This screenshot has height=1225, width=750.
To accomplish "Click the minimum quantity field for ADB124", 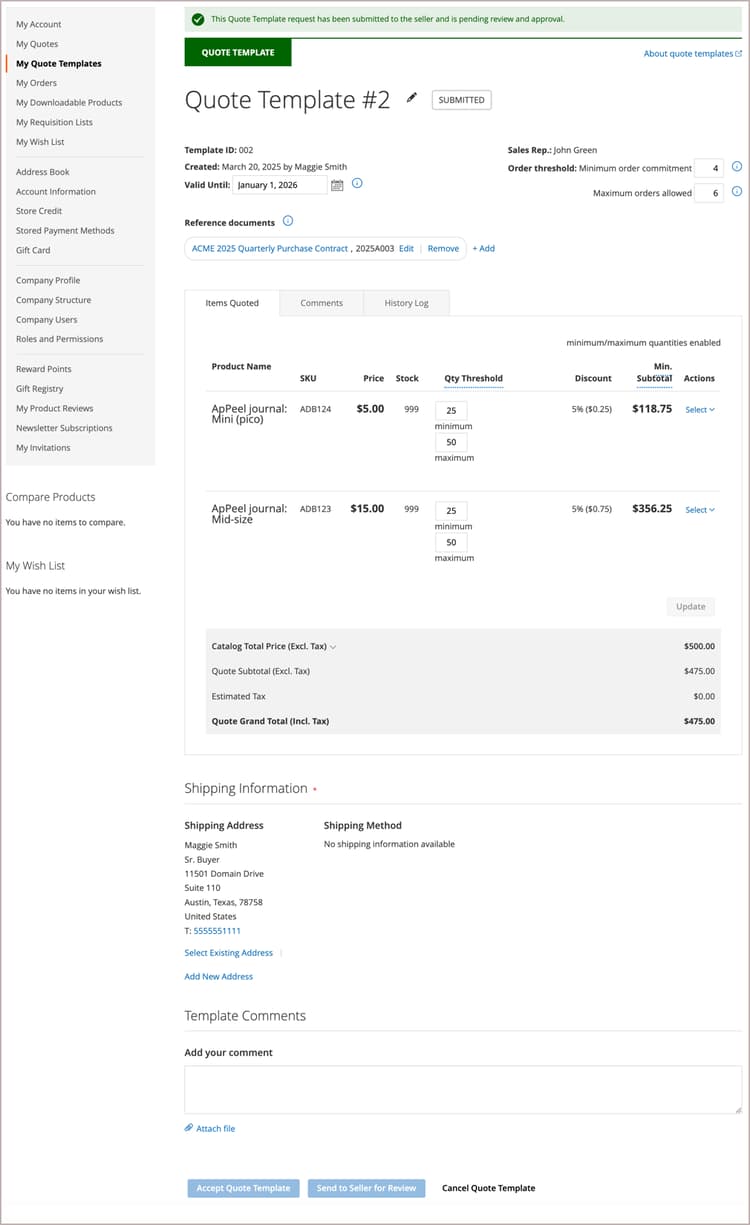I will click(451, 411).
